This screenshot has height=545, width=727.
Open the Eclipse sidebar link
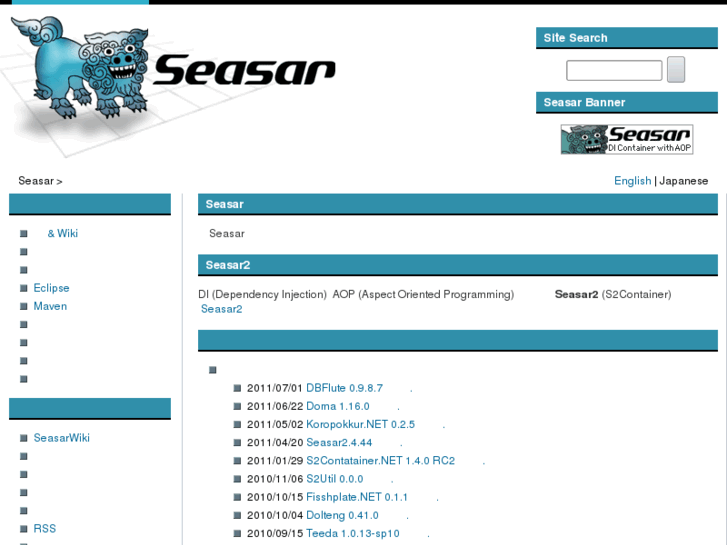51,288
